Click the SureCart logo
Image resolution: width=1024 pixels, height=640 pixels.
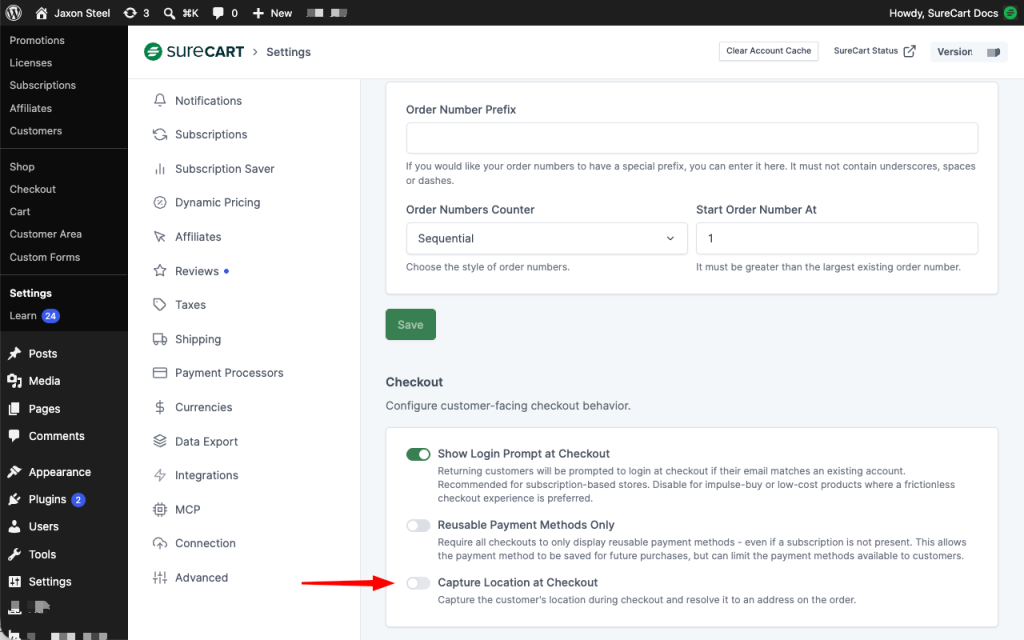click(194, 52)
